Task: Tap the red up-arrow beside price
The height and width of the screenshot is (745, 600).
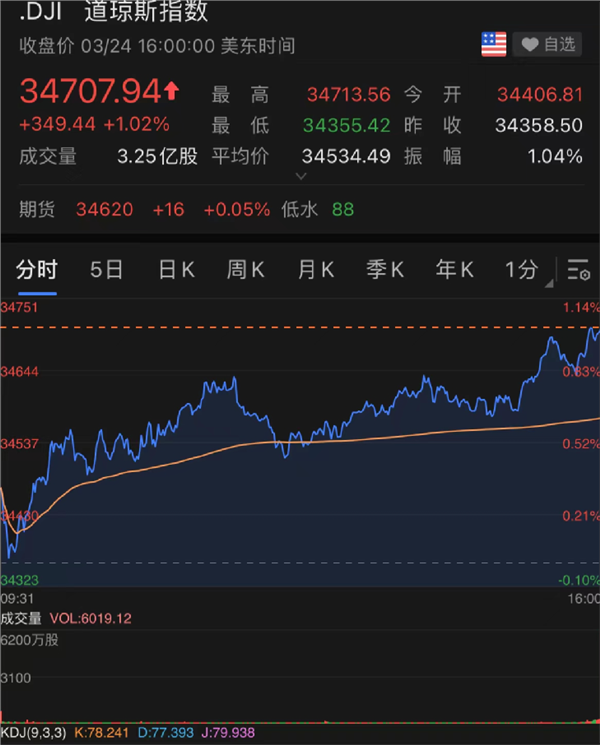Action: coord(171,90)
